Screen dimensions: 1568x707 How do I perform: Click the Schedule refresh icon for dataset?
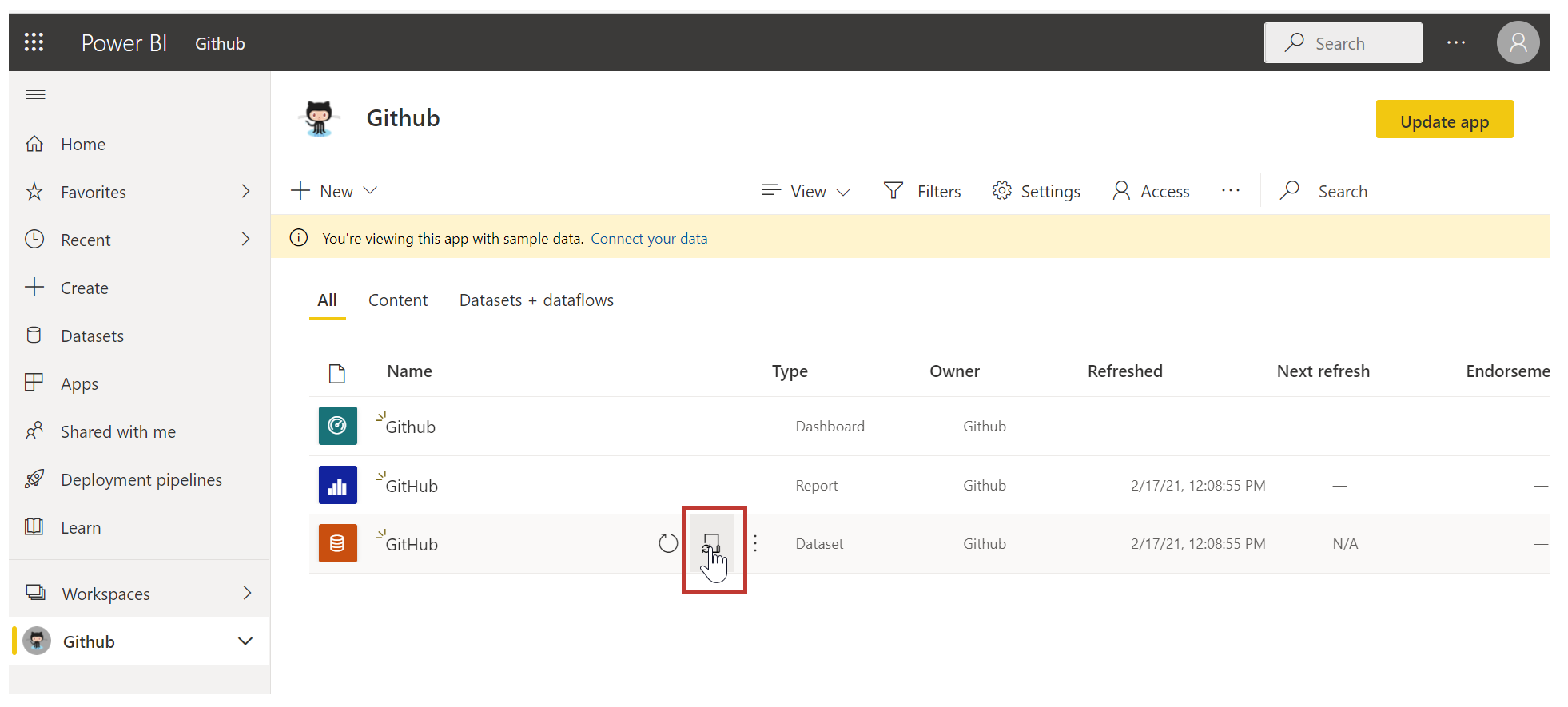coord(711,544)
